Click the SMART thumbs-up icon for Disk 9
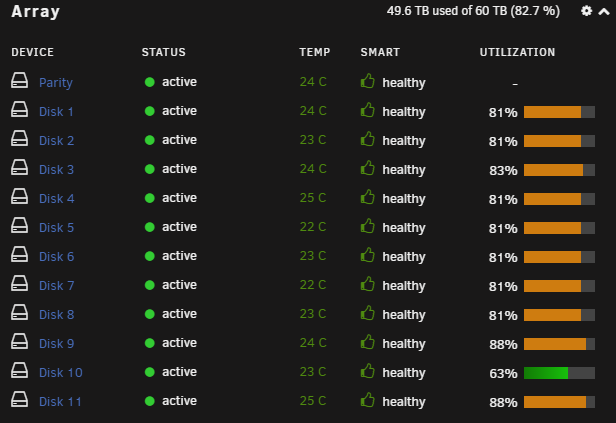 click(368, 342)
